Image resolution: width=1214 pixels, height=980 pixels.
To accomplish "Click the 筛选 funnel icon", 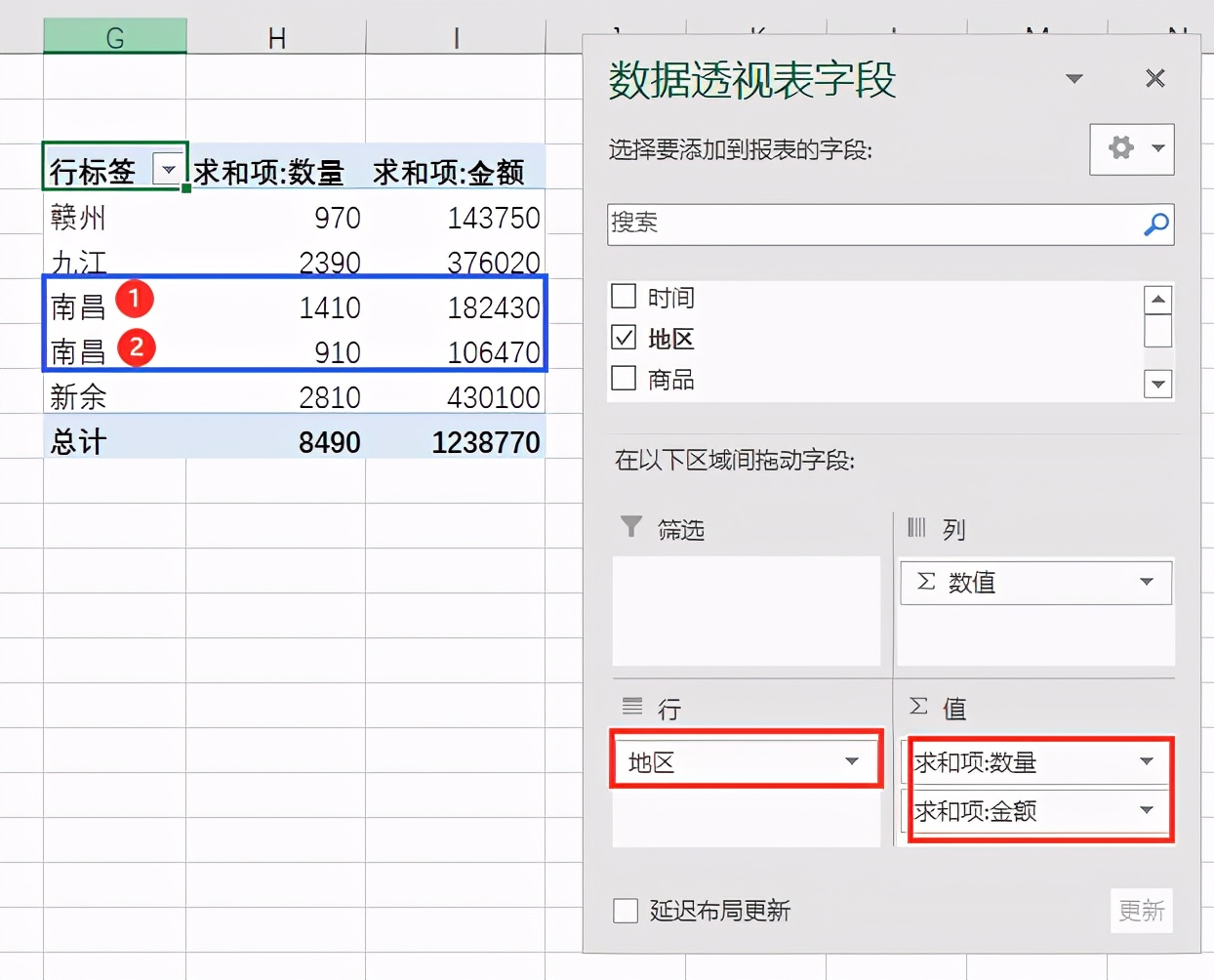I will pyautogui.click(x=631, y=527).
